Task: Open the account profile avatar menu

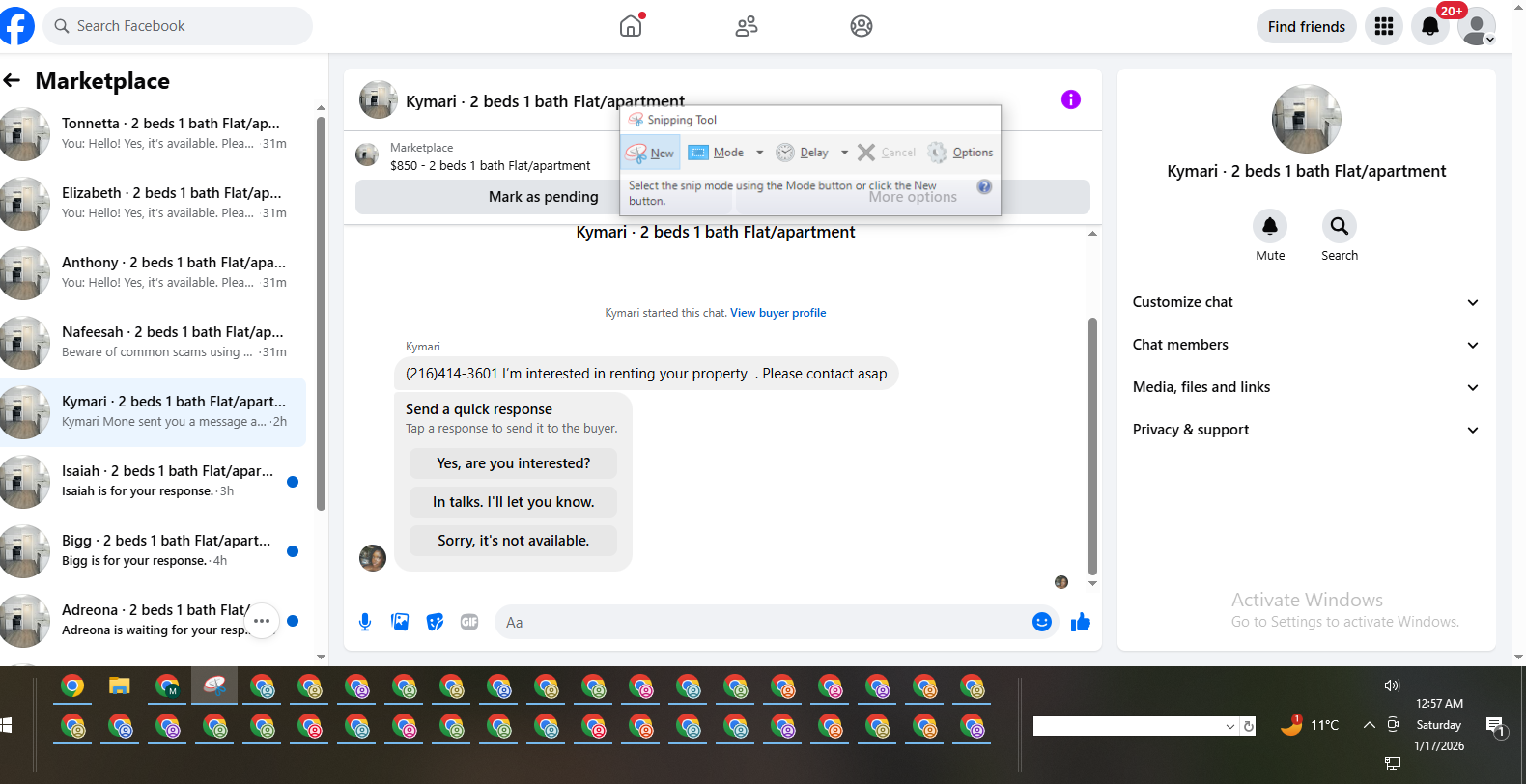Action: tap(1477, 26)
